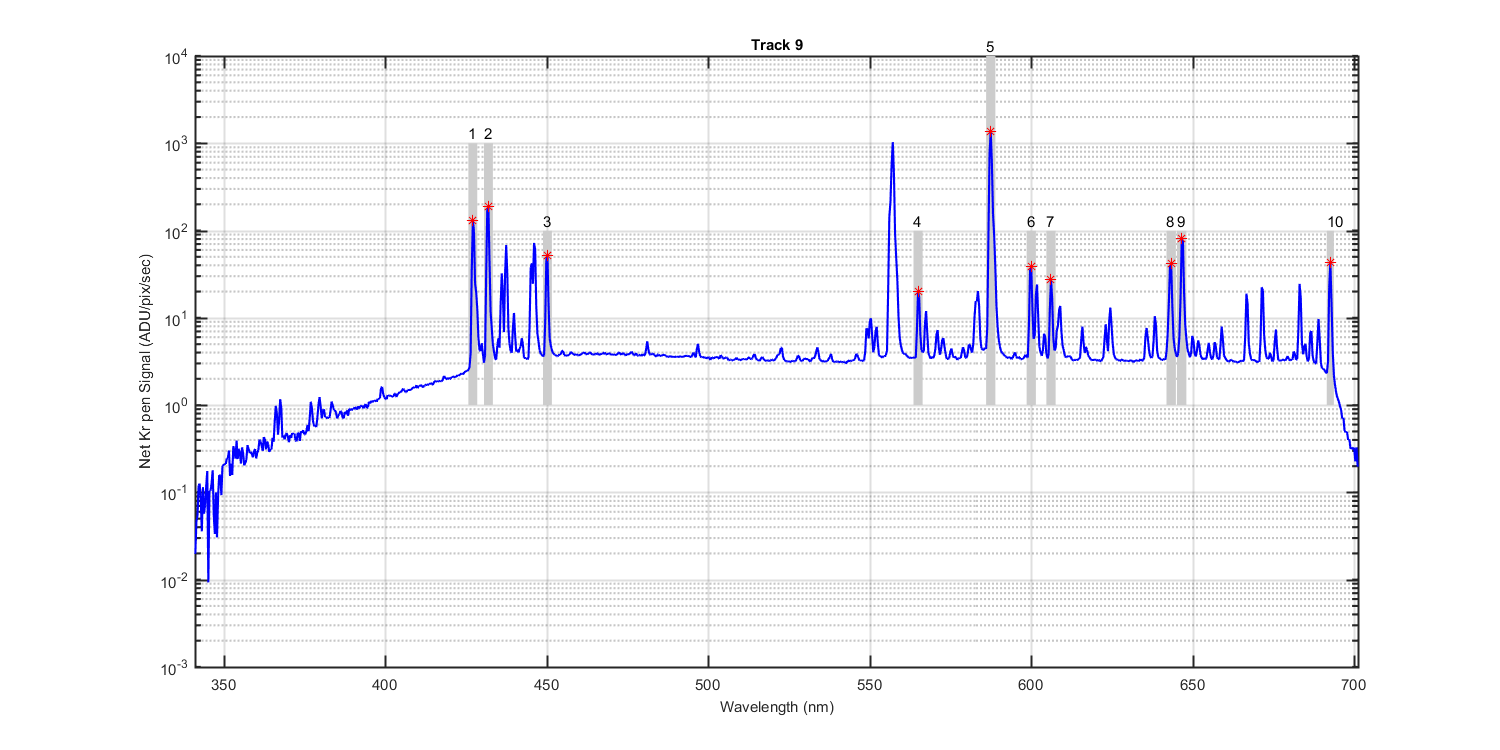Viewport: 1500px width, 750px height.
Task: Click the red peak marker labeled 5
Action: click(990, 131)
